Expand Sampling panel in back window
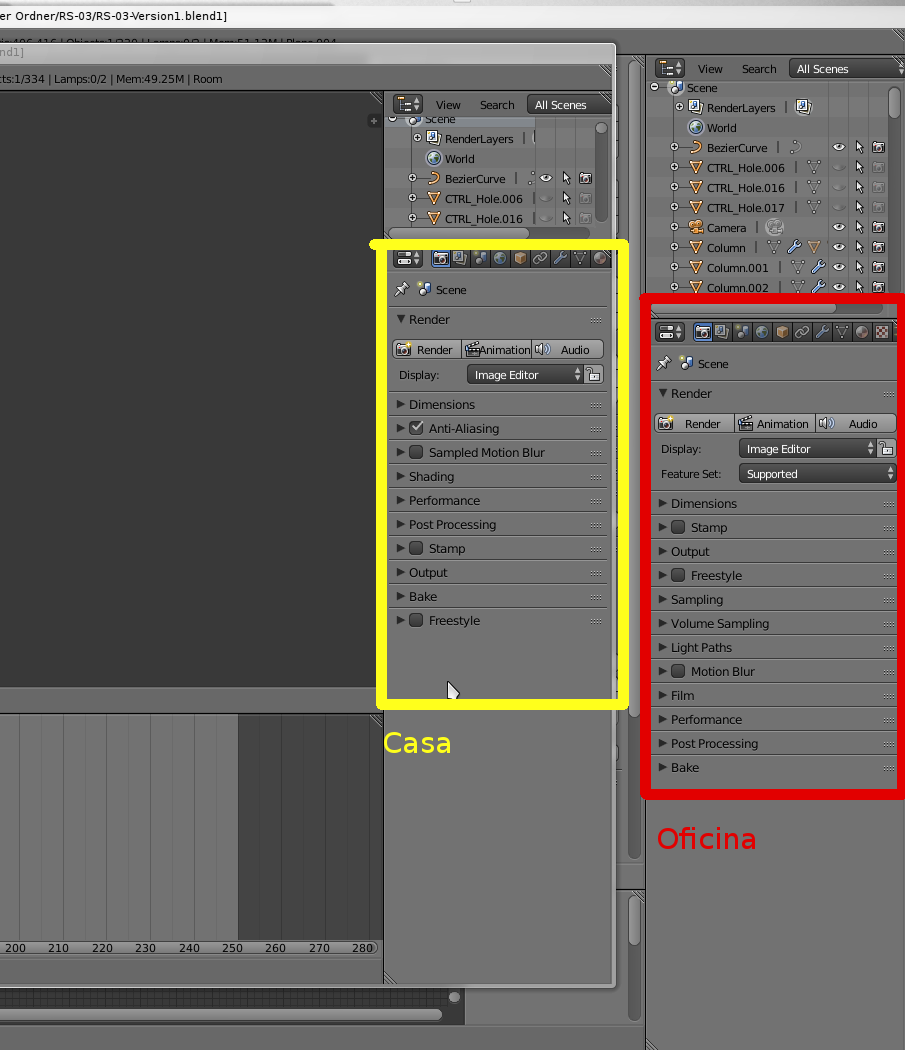The height and width of the screenshot is (1050, 905). [774, 599]
